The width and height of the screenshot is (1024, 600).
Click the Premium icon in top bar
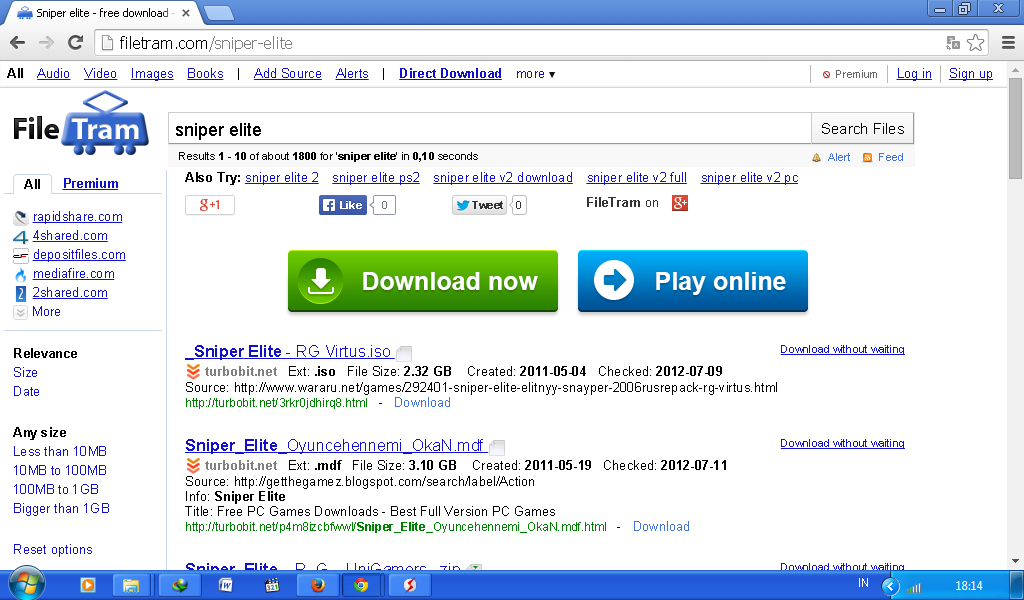click(x=826, y=74)
